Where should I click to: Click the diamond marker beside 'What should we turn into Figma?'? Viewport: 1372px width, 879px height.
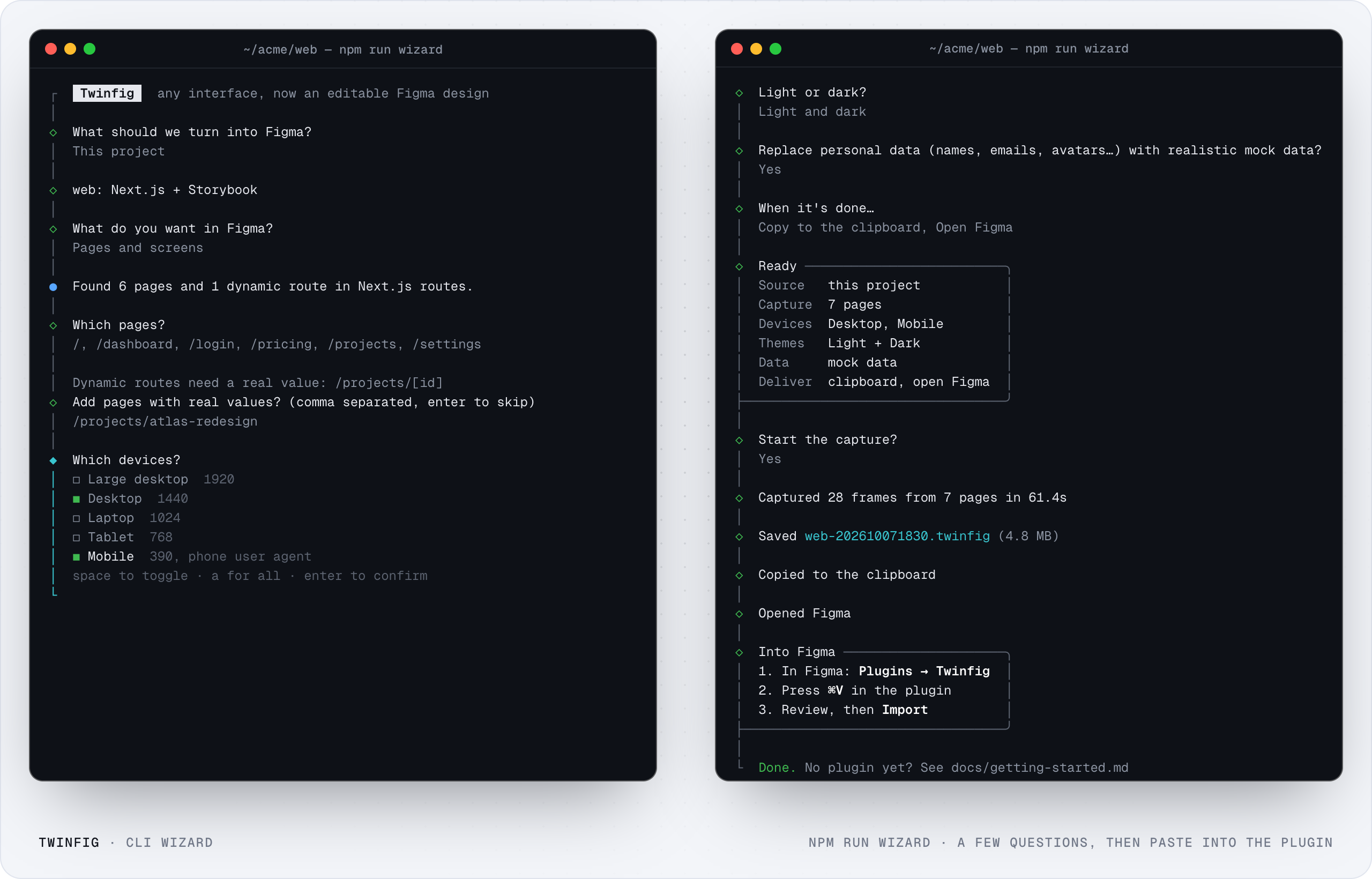[53, 133]
